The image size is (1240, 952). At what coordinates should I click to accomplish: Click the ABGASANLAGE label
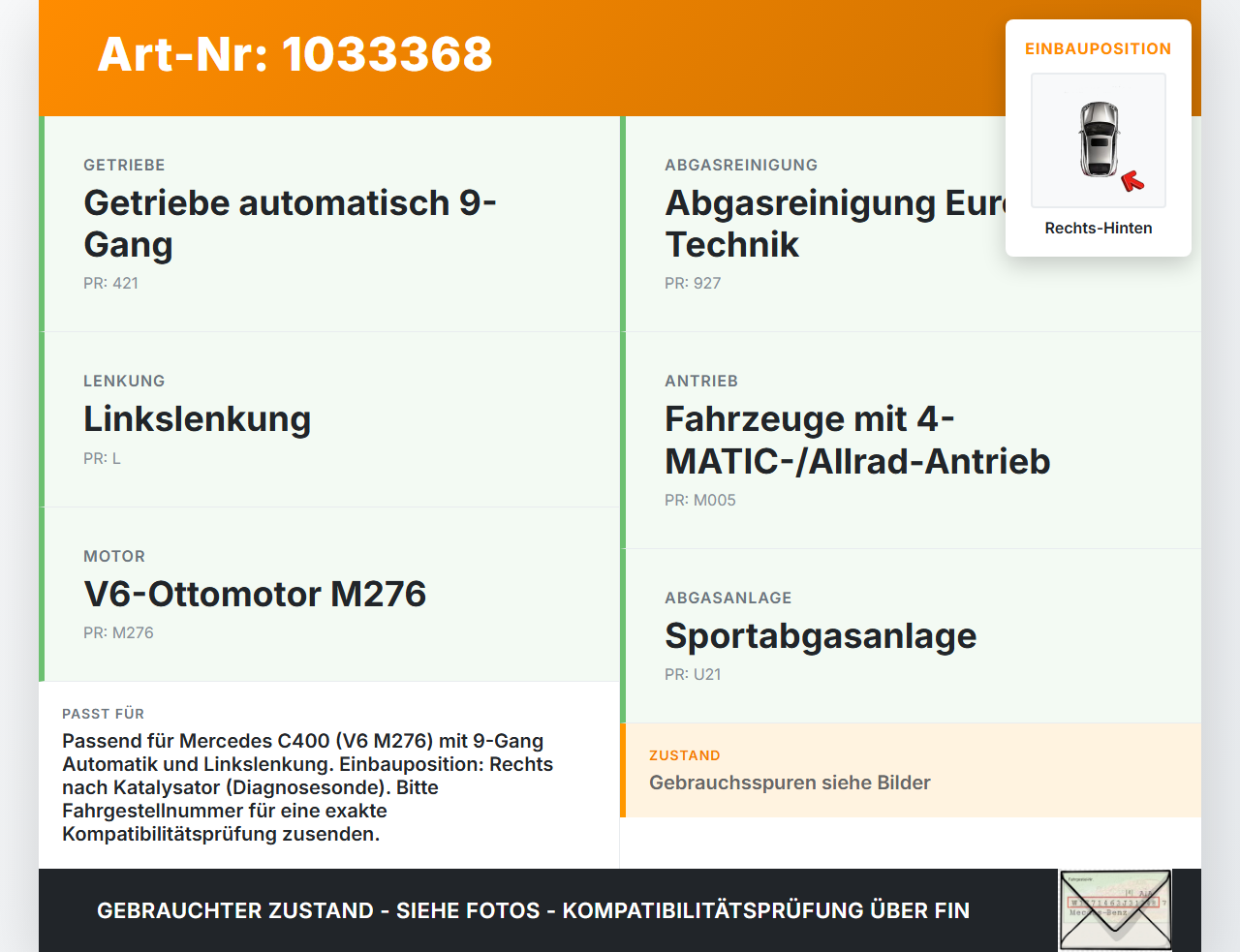(728, 598)
